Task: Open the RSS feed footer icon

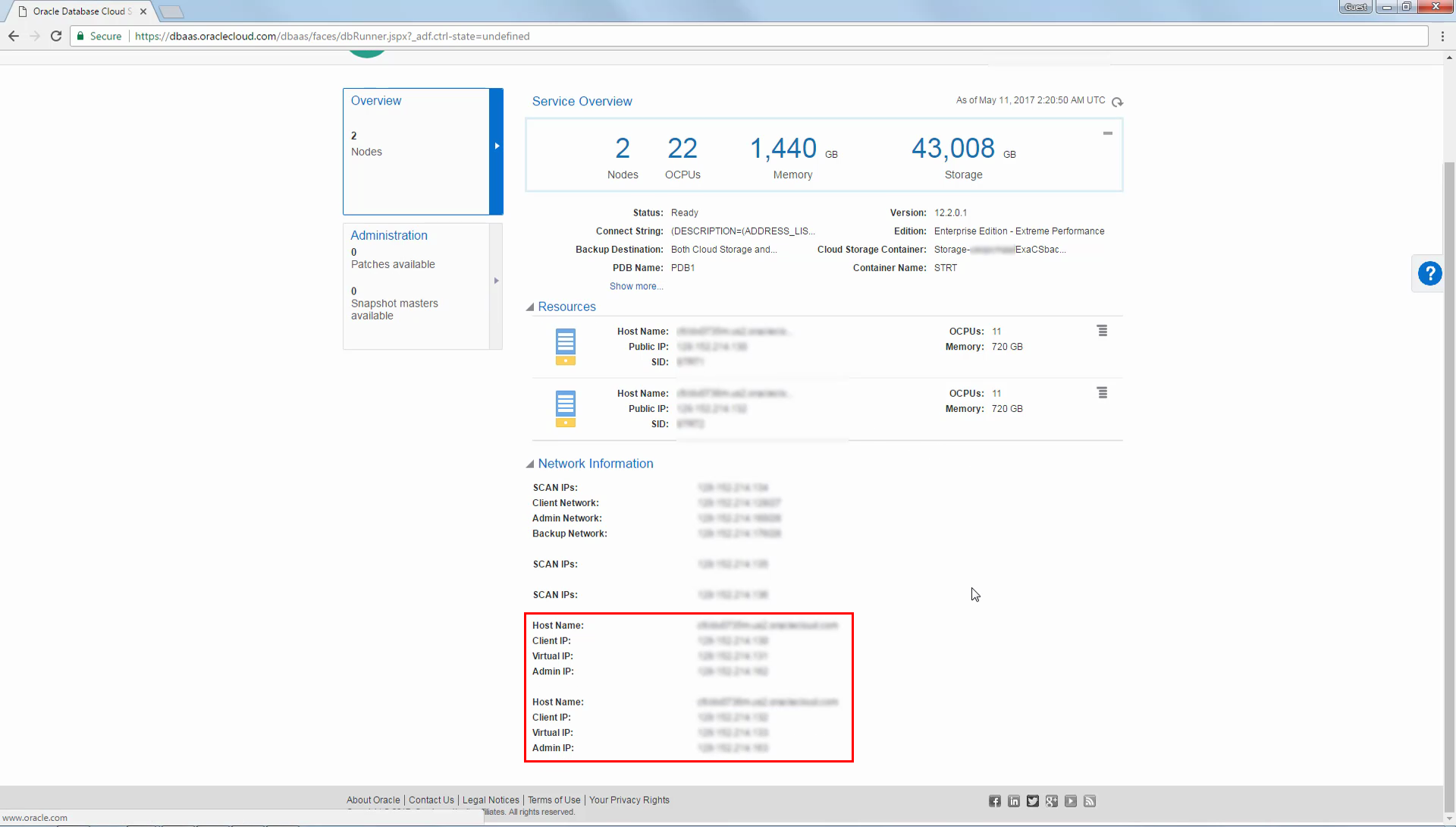Action: 1090,801
